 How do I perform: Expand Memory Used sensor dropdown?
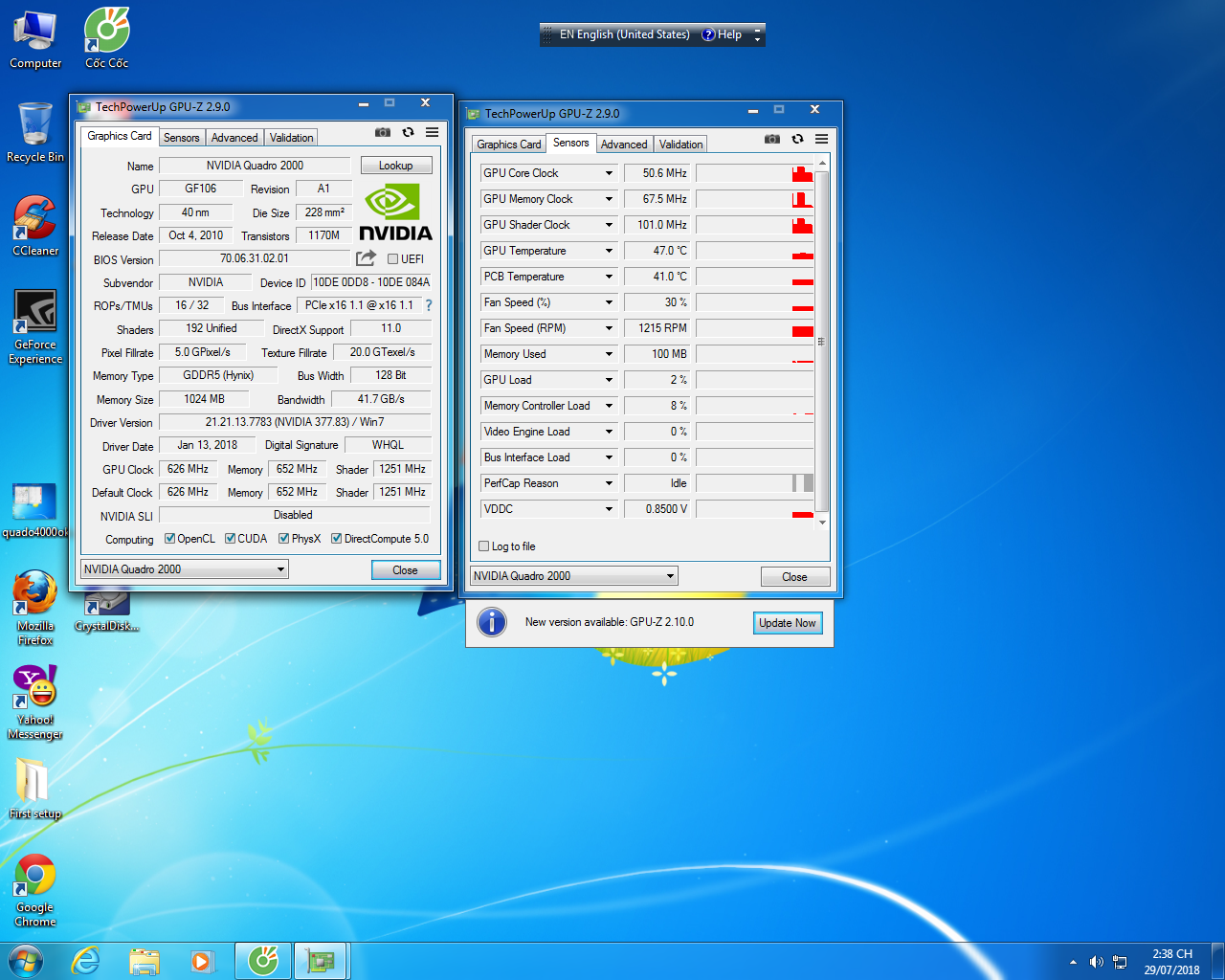click(x=609, y=354)
